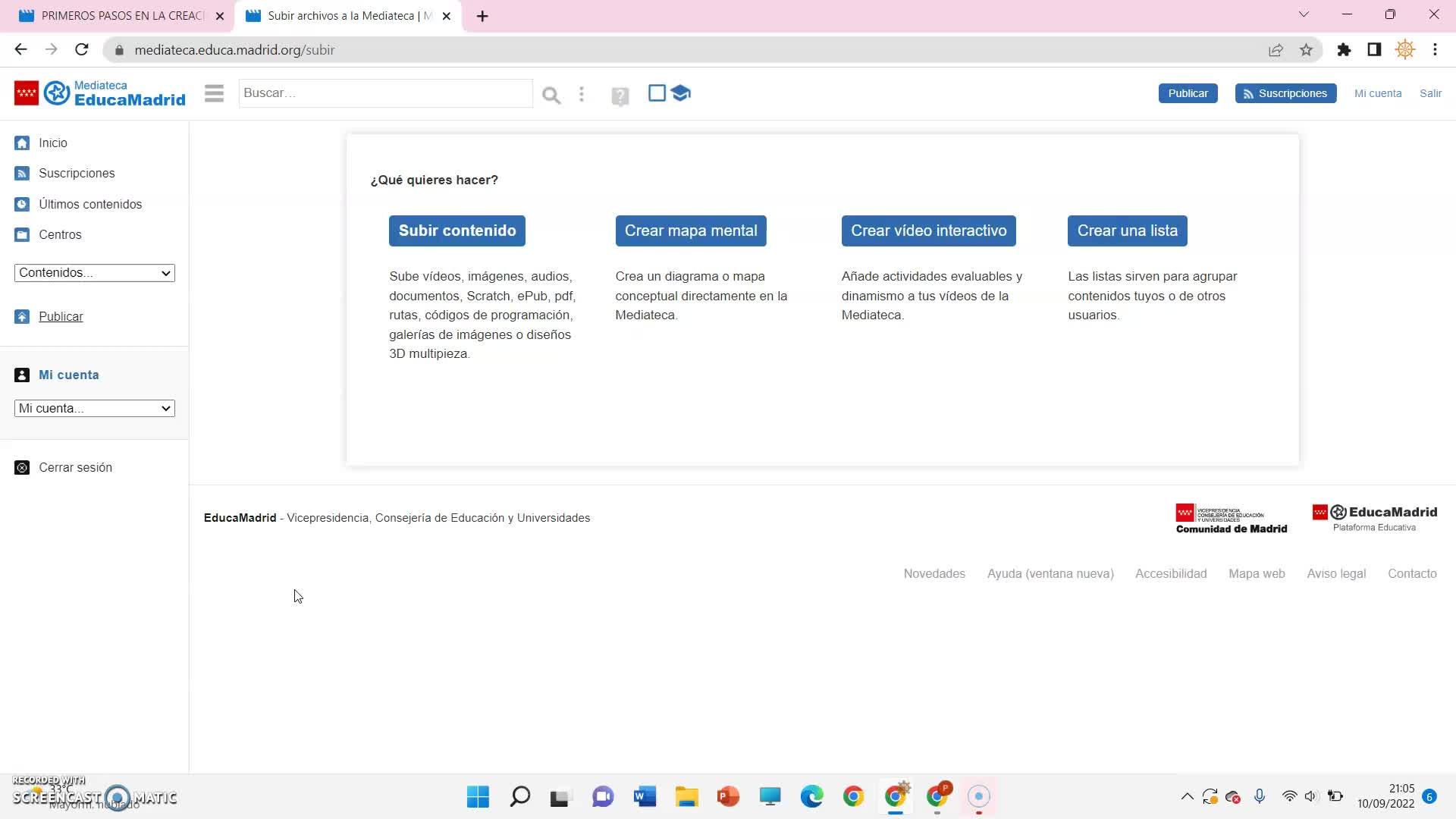Click the graduation cap icon
Image resolution: width=1456 pixels, height=819 pixels.
coord(681,93)
